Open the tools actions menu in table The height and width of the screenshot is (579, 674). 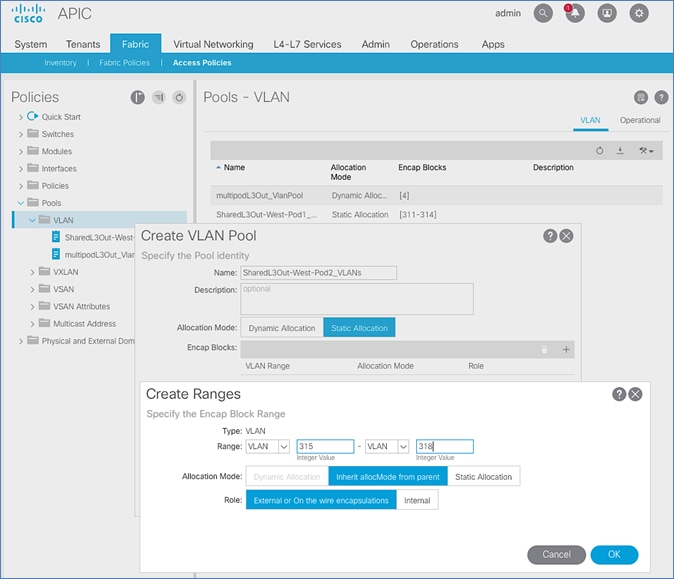[x=646, y=150]
